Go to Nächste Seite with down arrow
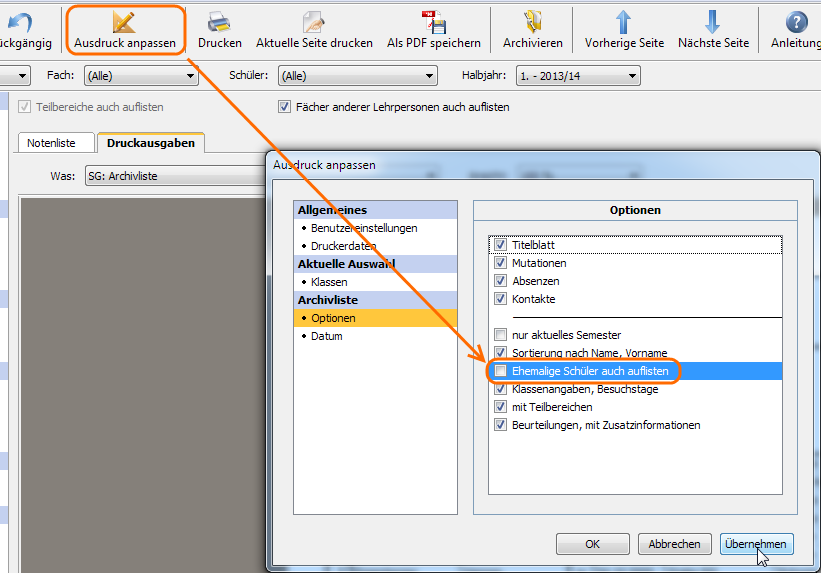821x573 pixels. [713, 22]
